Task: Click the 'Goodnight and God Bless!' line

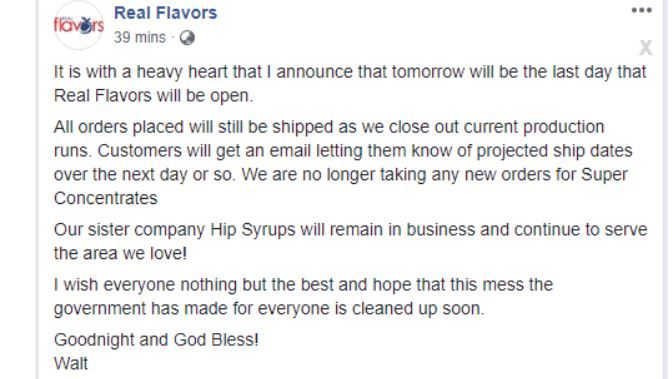Action: click(156, 340)
